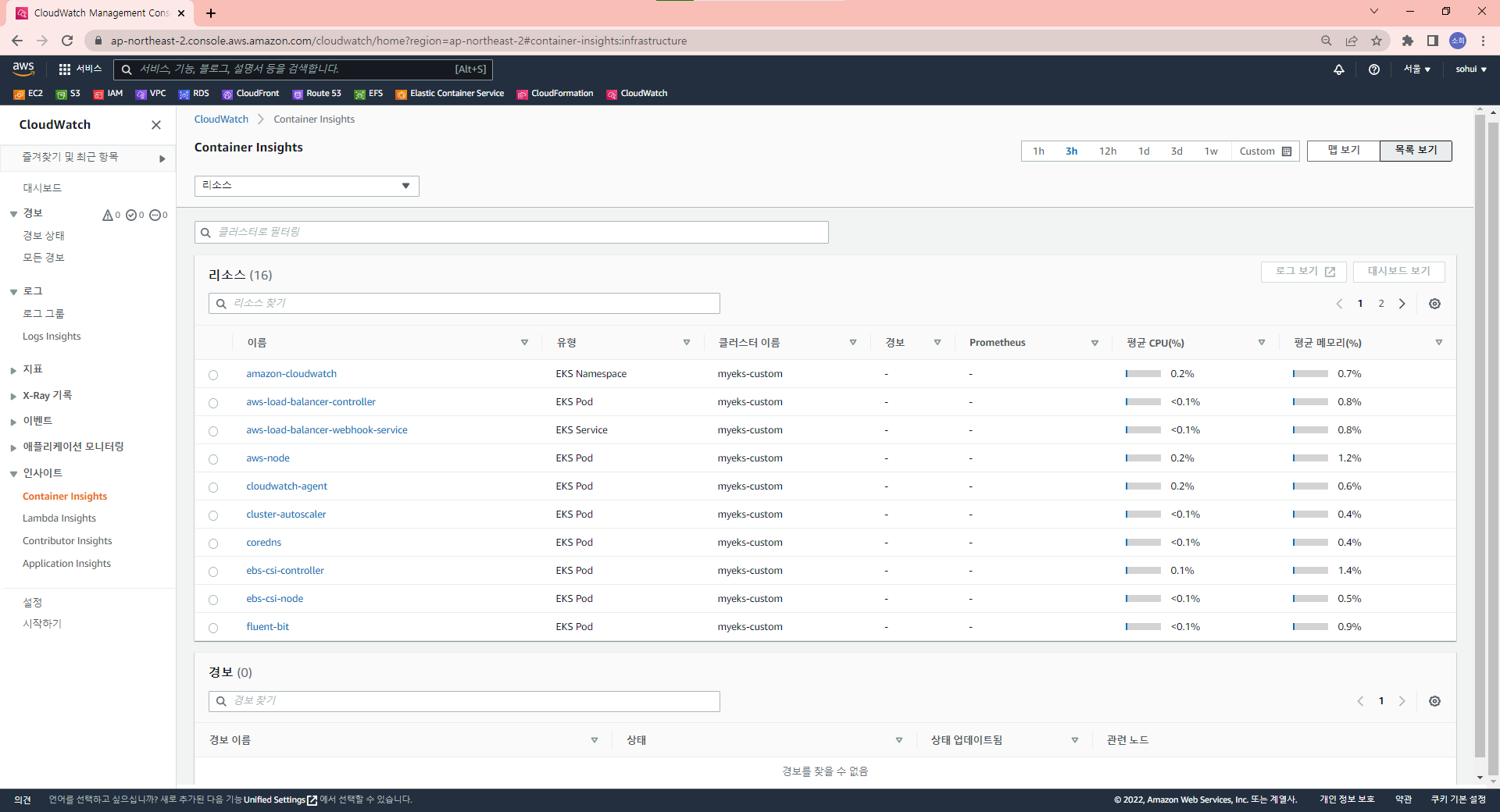This screenshot has width=1500, height=812.
Task: Click the 로그 보기 button
Action: click(x=1303, y=272)
